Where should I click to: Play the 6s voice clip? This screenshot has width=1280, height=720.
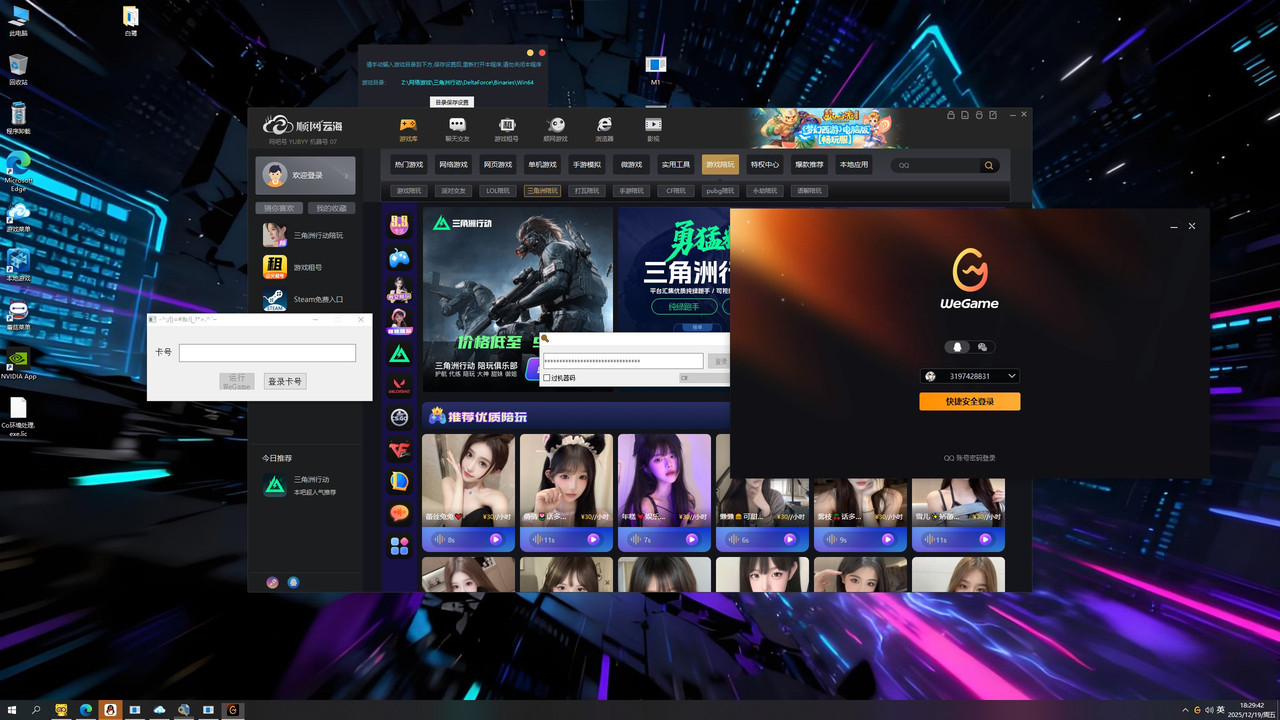pyautogui.click(x=789, y=539)
